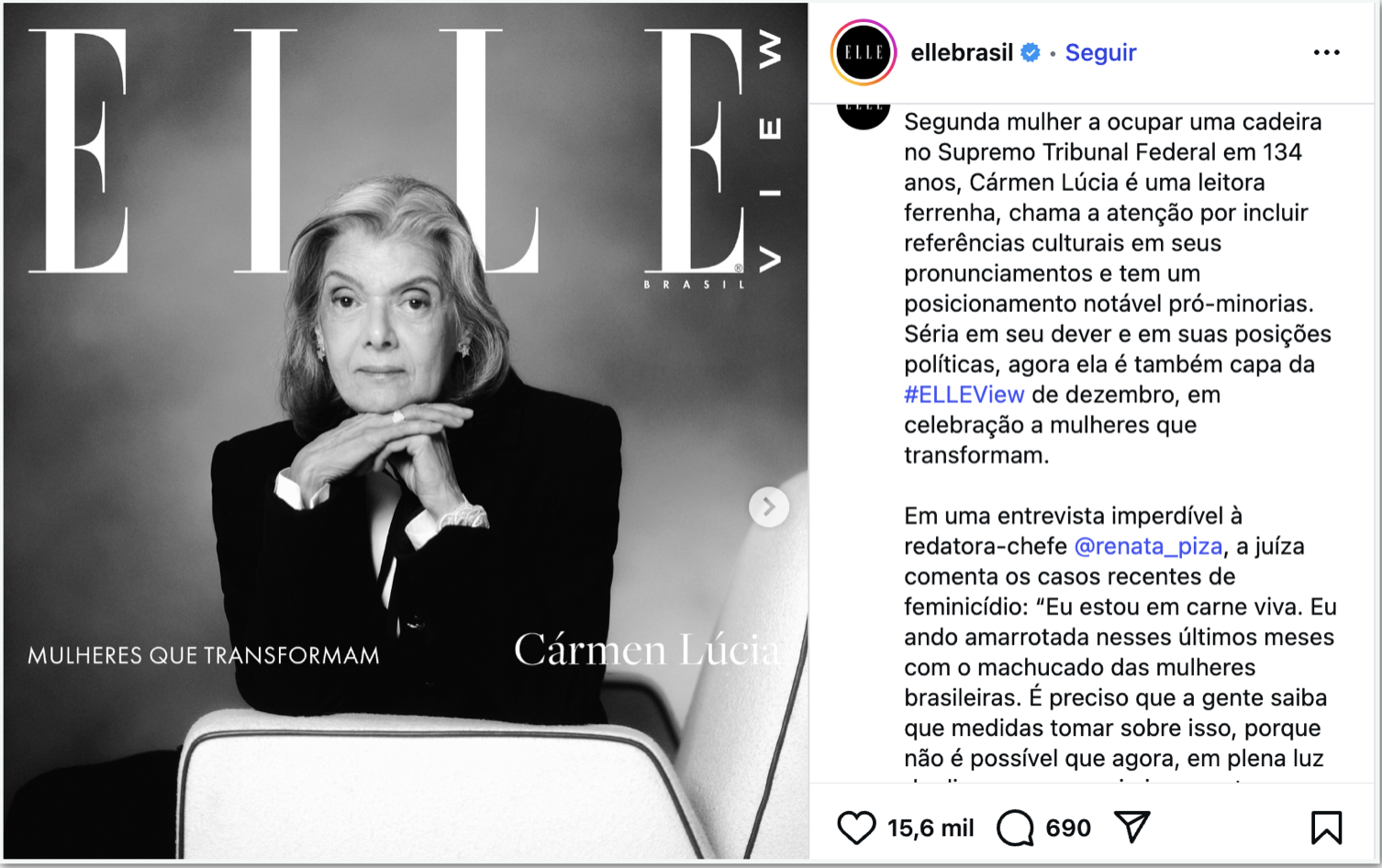This screenshot has width=1382, height=868.
Task: Save the post with the bookmark icon
Action: (x=1326, y=828)
